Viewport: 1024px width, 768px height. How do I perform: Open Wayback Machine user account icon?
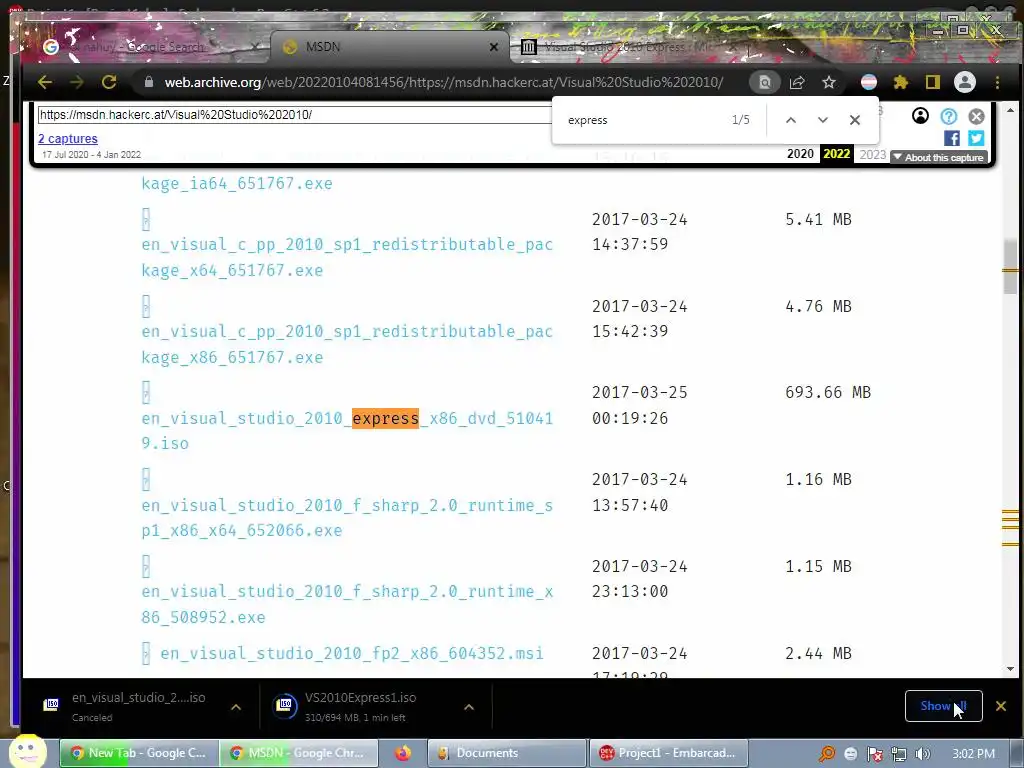[x=920, y=116]
